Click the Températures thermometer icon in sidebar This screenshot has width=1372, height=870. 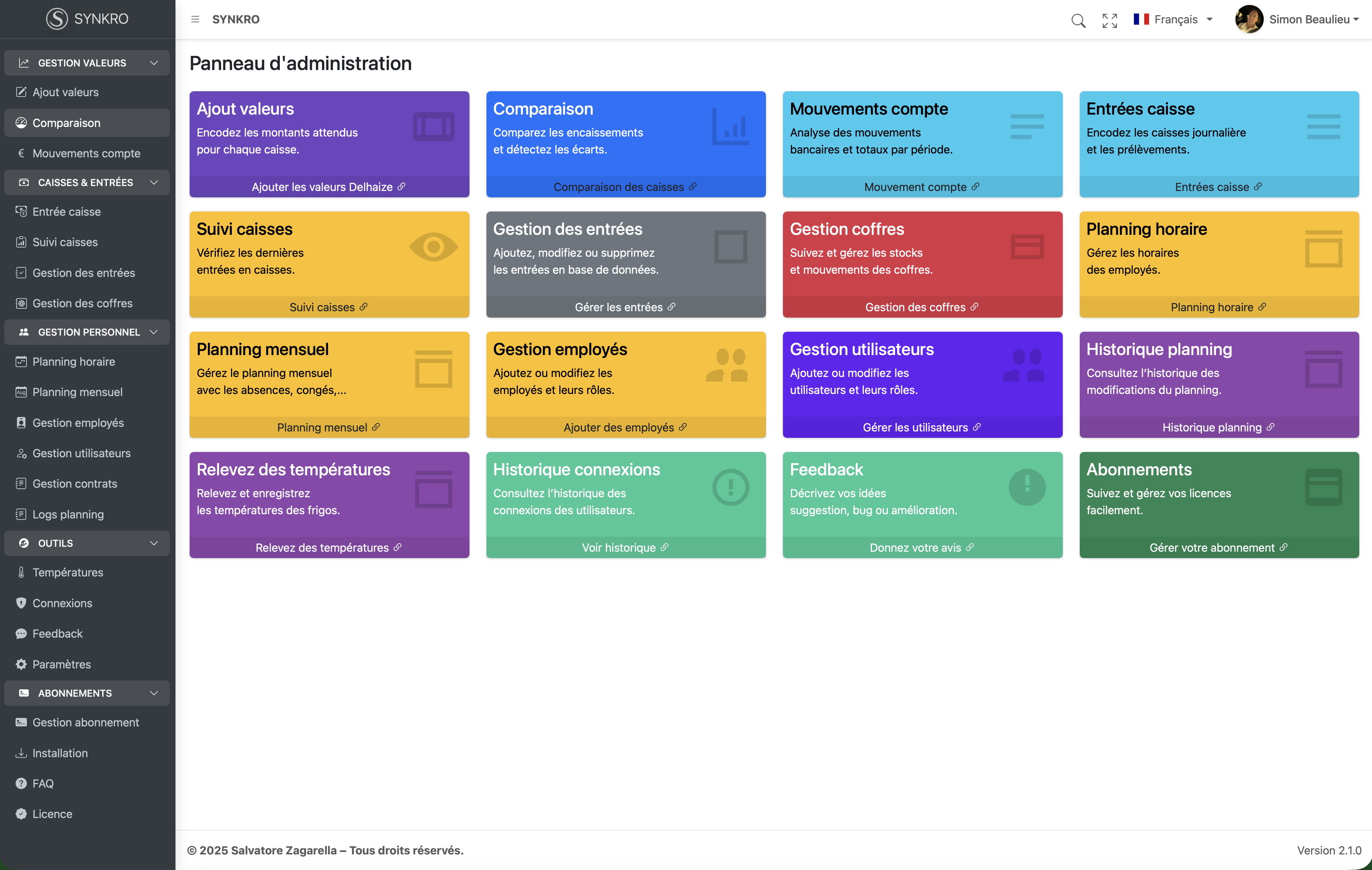pyautogui.click(x=21, y=572)
